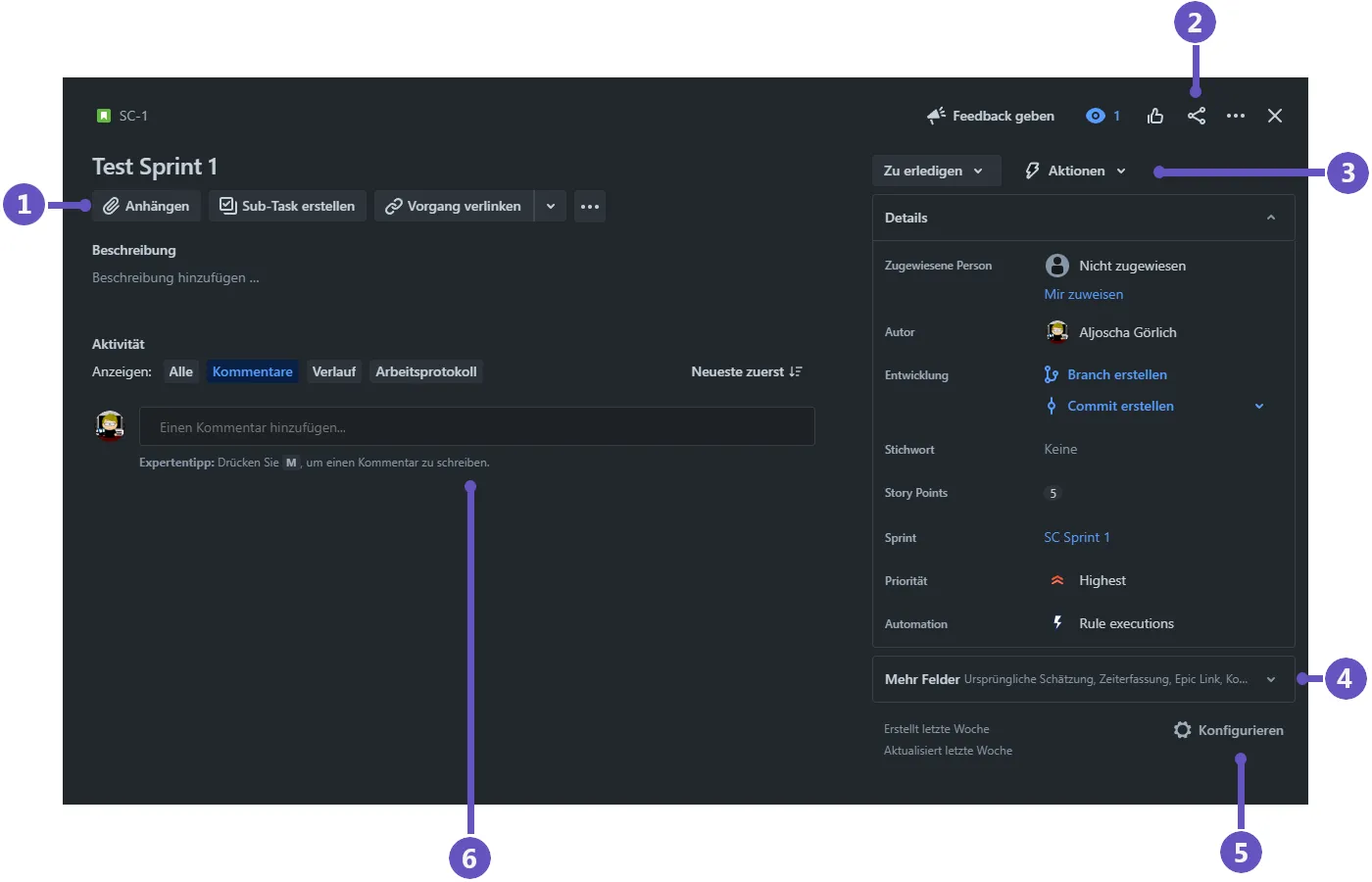Click the Highest priority text
Screen dimensions: 1372x882
click(x=1102, y=580)
